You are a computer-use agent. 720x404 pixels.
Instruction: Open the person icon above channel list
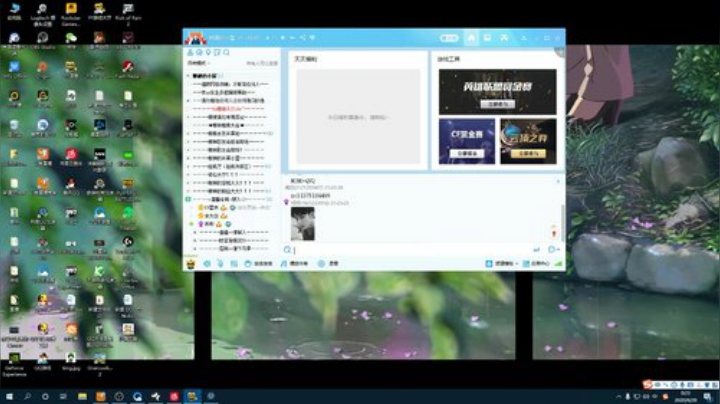pyautogui.click(x=190, y=52)
